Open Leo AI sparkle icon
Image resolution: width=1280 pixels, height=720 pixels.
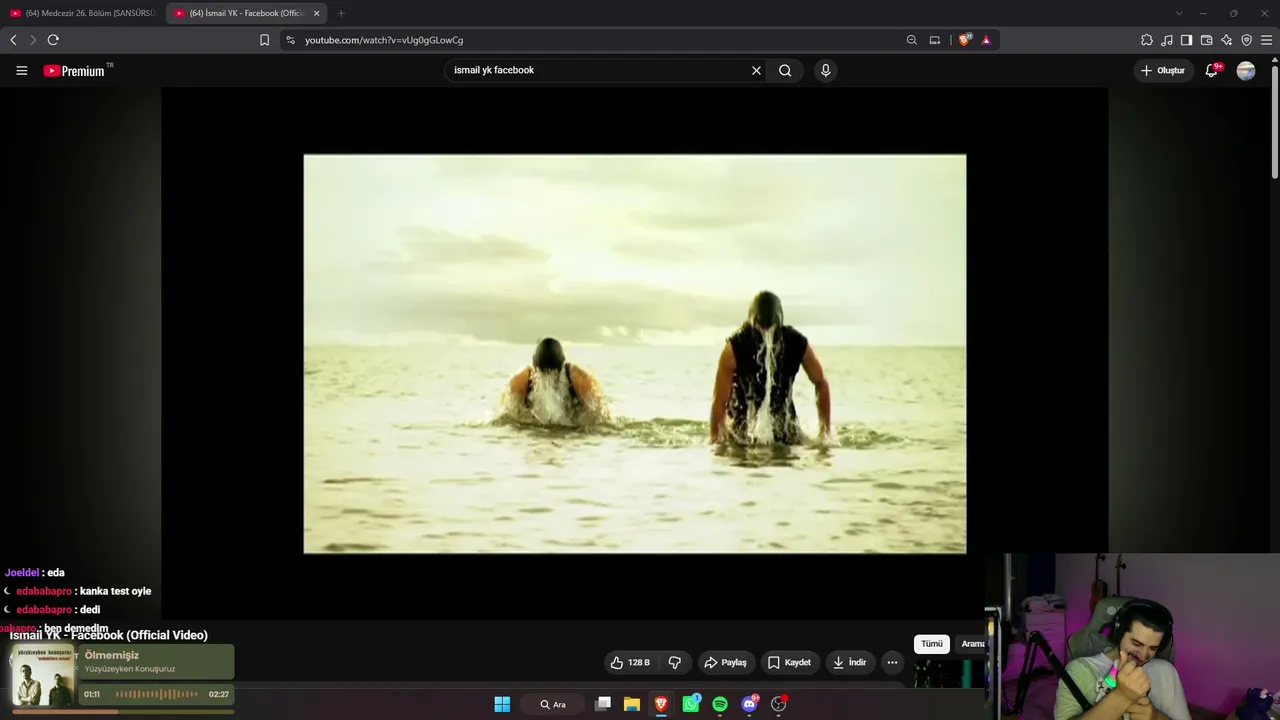[x=1226, y=40]
